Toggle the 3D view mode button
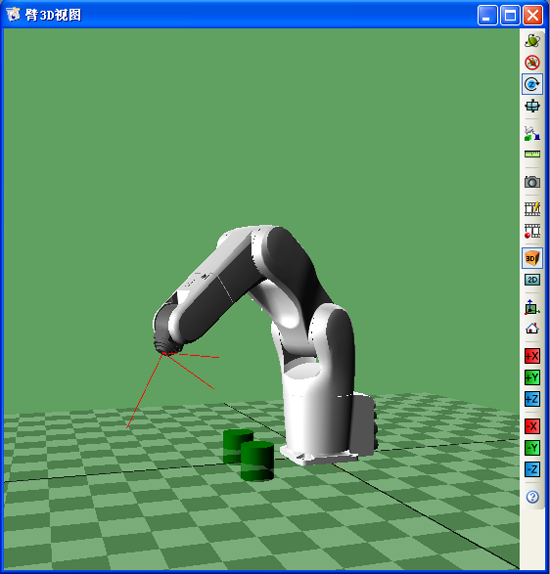 [532, 258]
